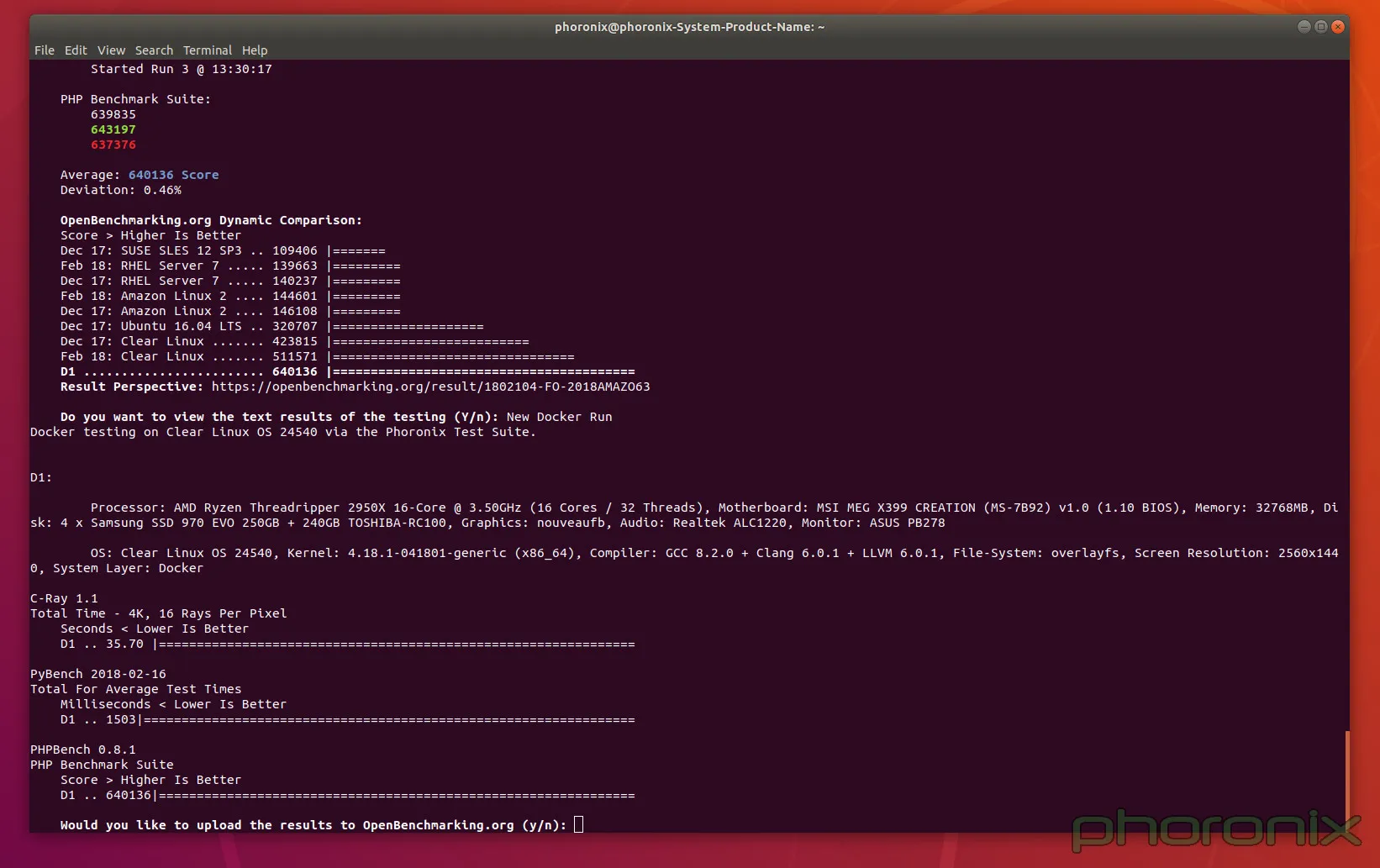The height and width of the screenshot is (868, 1380).
Task: Open the Terminal menu
Action: [x=208, y=50]
